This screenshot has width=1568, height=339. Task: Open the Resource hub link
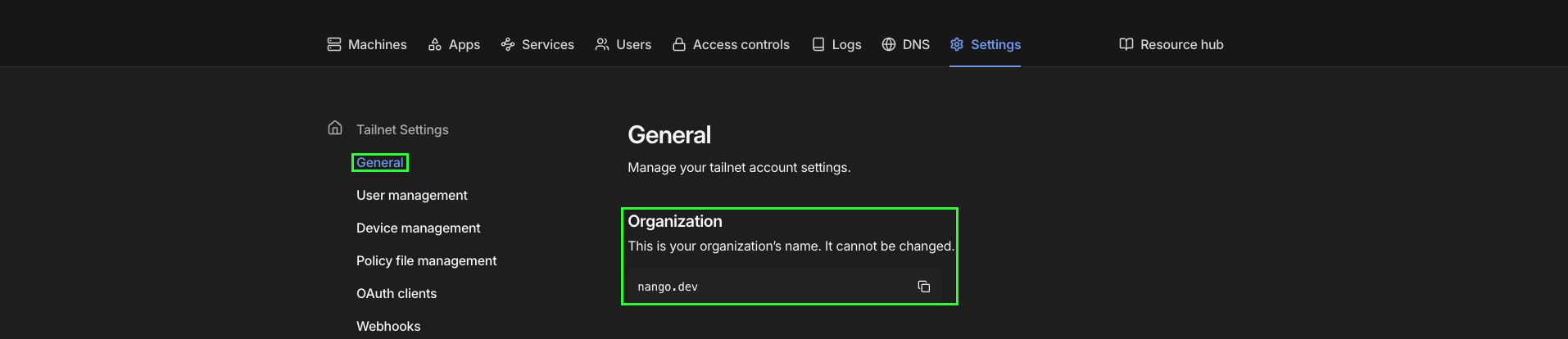point(1171,44)
